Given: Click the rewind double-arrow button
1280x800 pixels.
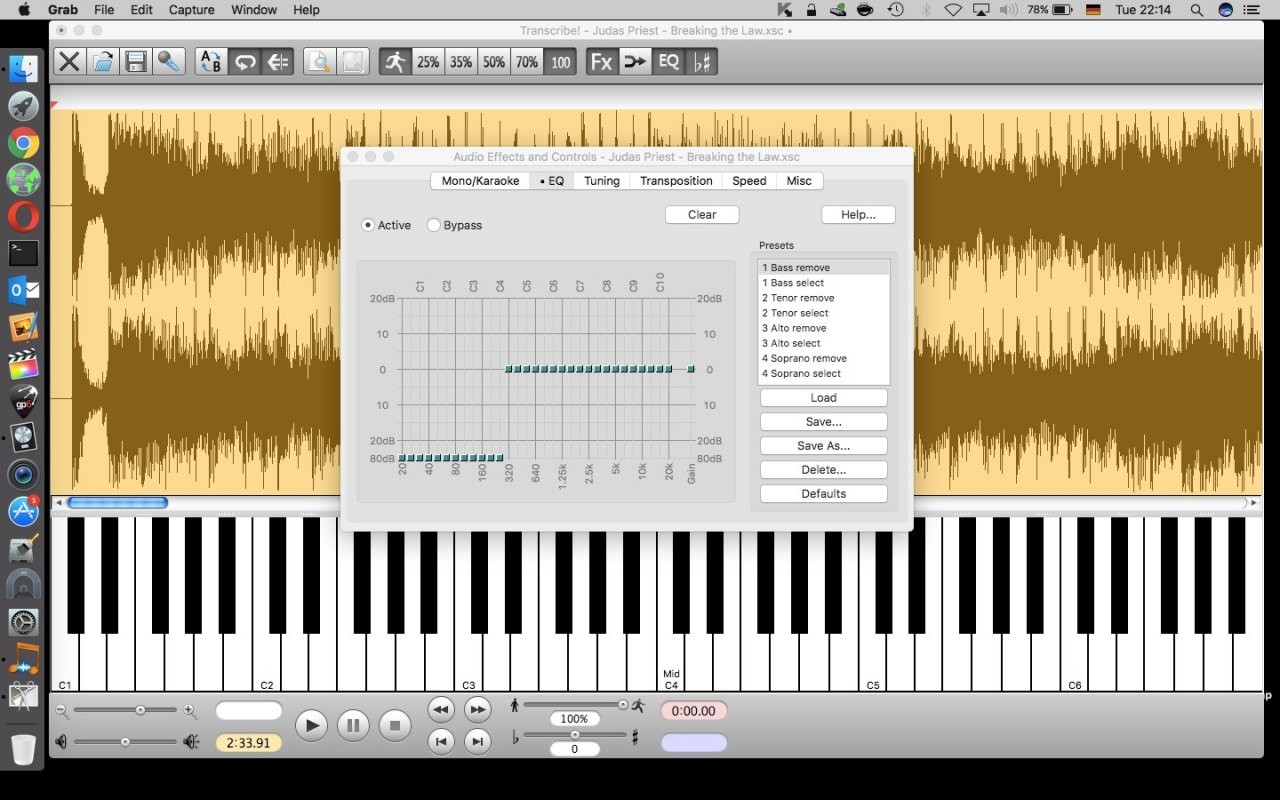Looking at the screenshot, I should 441,709.
